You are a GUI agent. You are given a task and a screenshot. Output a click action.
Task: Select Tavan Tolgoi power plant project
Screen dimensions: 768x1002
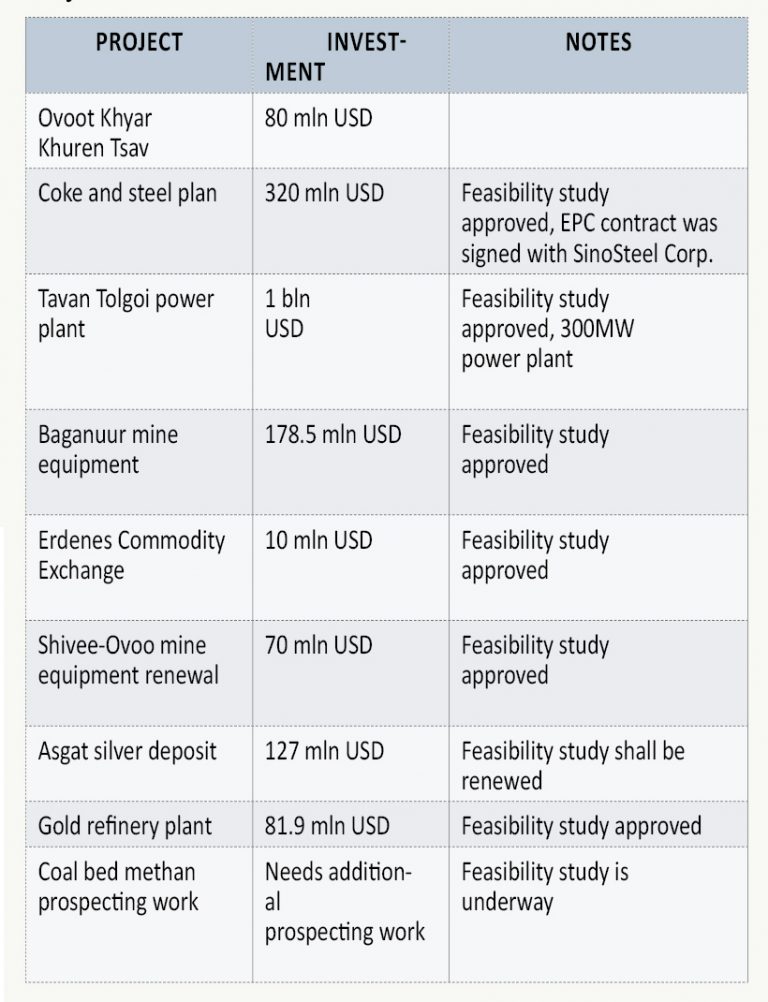click(139, 342)
